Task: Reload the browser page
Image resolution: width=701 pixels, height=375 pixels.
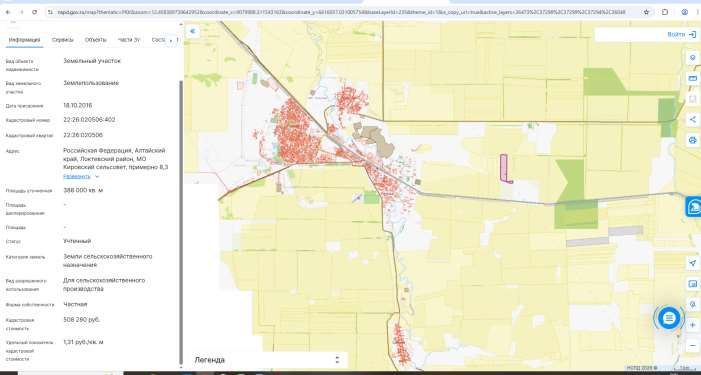Action: coord(34,12)
